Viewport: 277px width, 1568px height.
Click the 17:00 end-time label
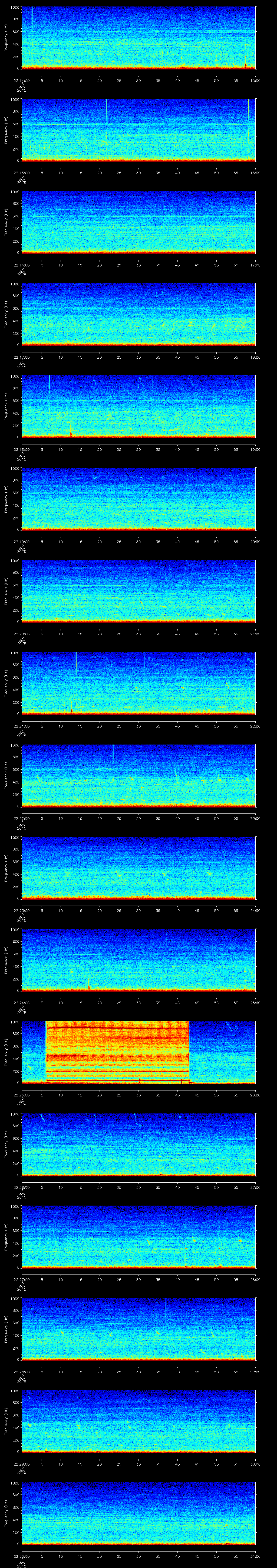[x=255, y=265]
